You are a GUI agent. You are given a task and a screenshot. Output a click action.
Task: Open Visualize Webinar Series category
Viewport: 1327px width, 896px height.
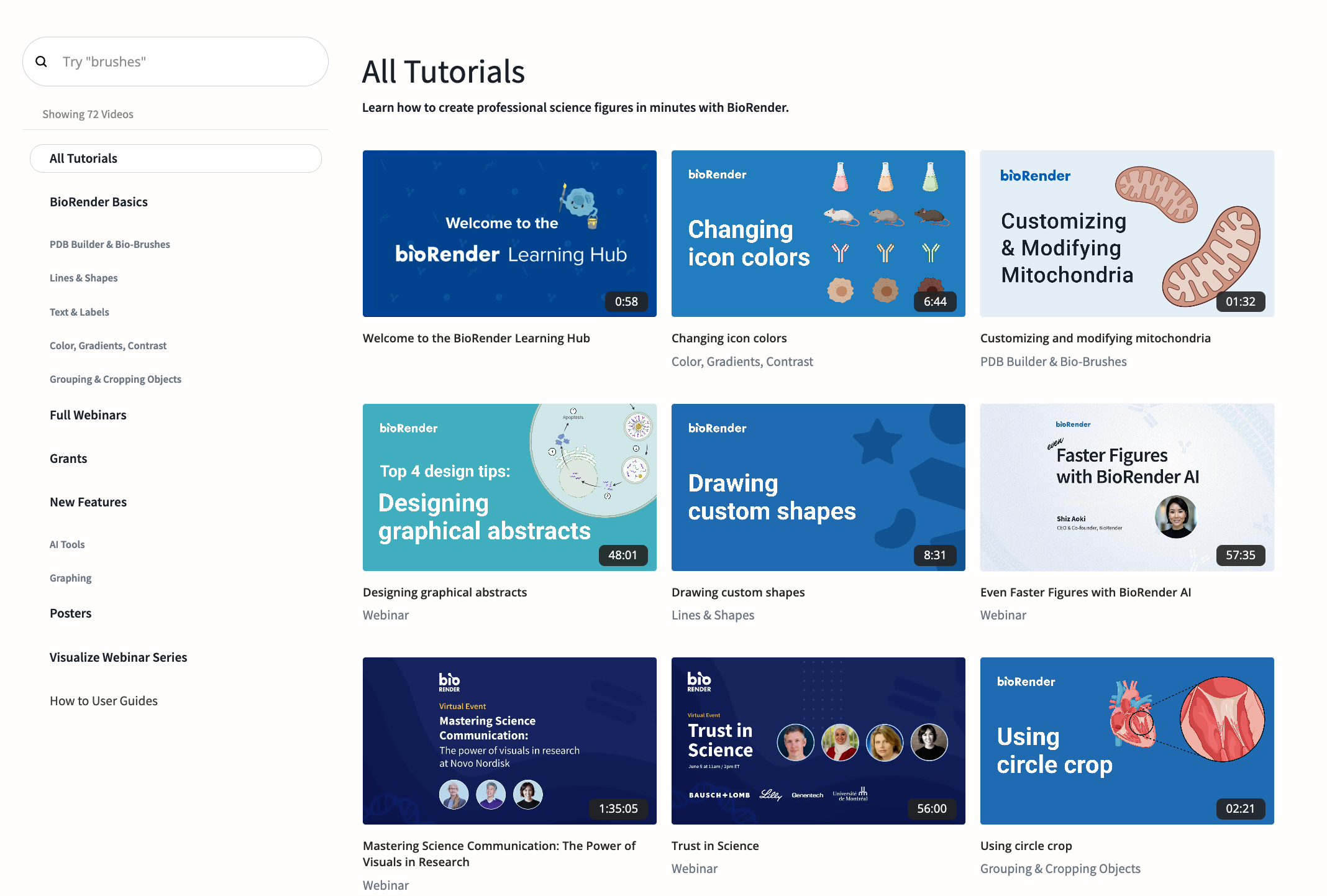118,657
